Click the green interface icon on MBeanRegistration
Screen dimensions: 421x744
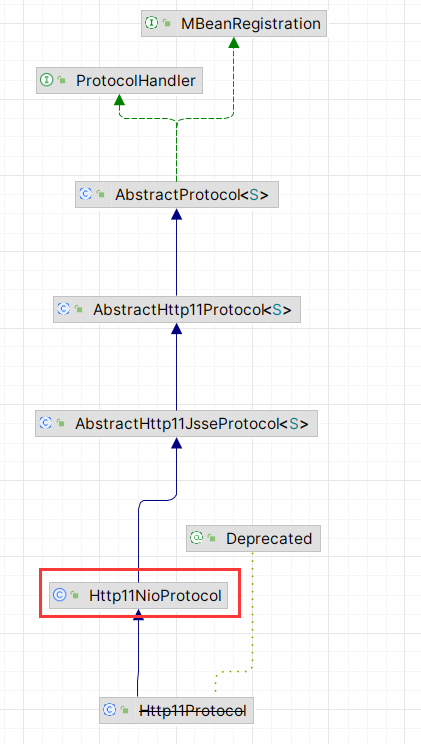coord(151,23)
